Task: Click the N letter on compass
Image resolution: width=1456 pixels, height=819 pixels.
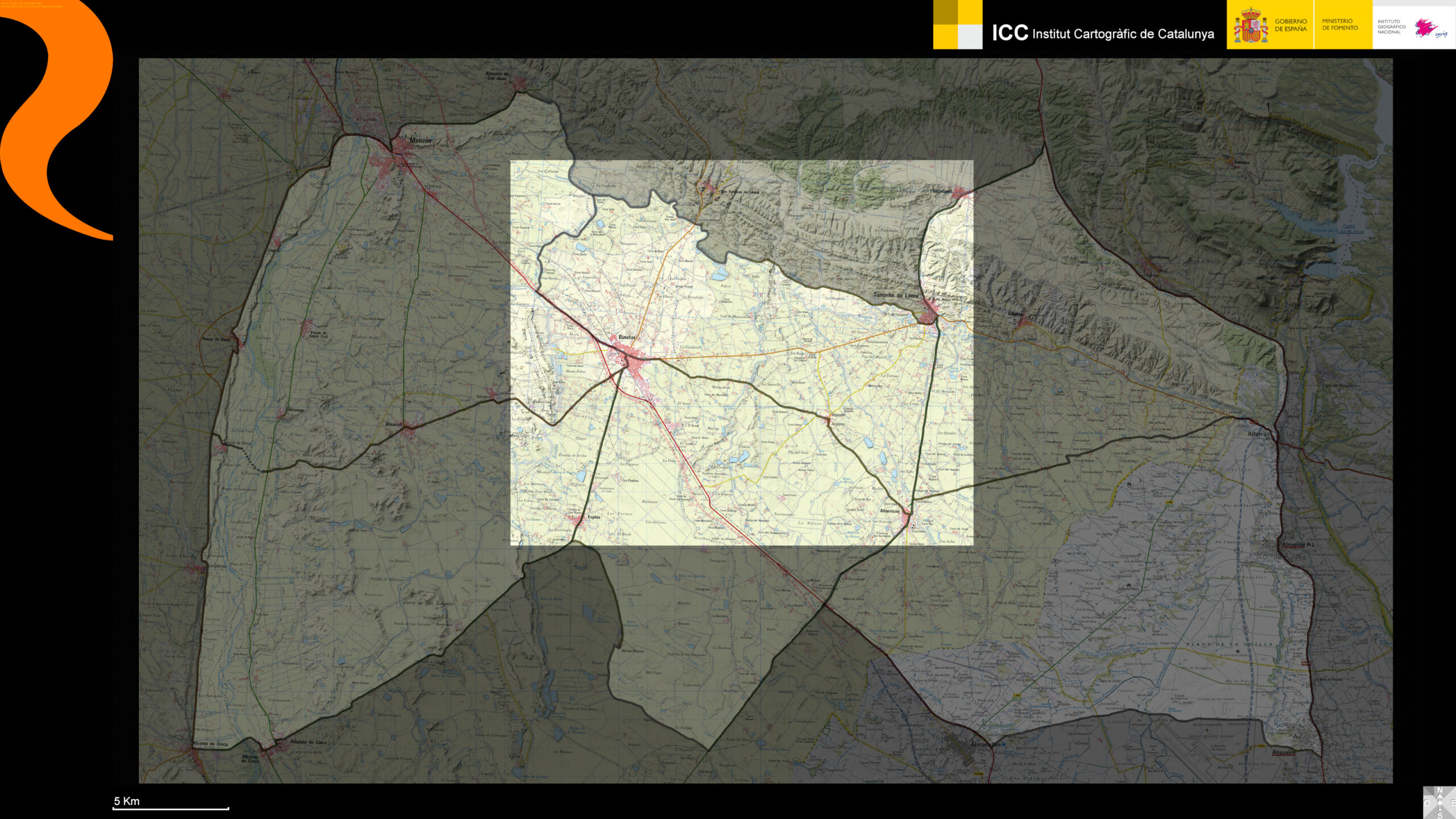Action: pyautogui.click(x=1440, y=789)
